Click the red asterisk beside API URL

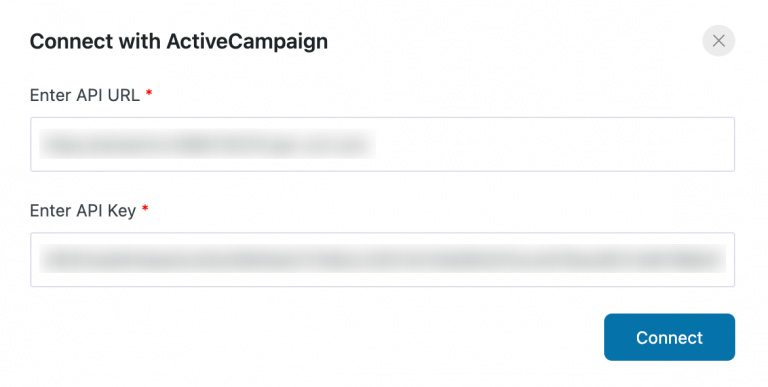(149, 93)
